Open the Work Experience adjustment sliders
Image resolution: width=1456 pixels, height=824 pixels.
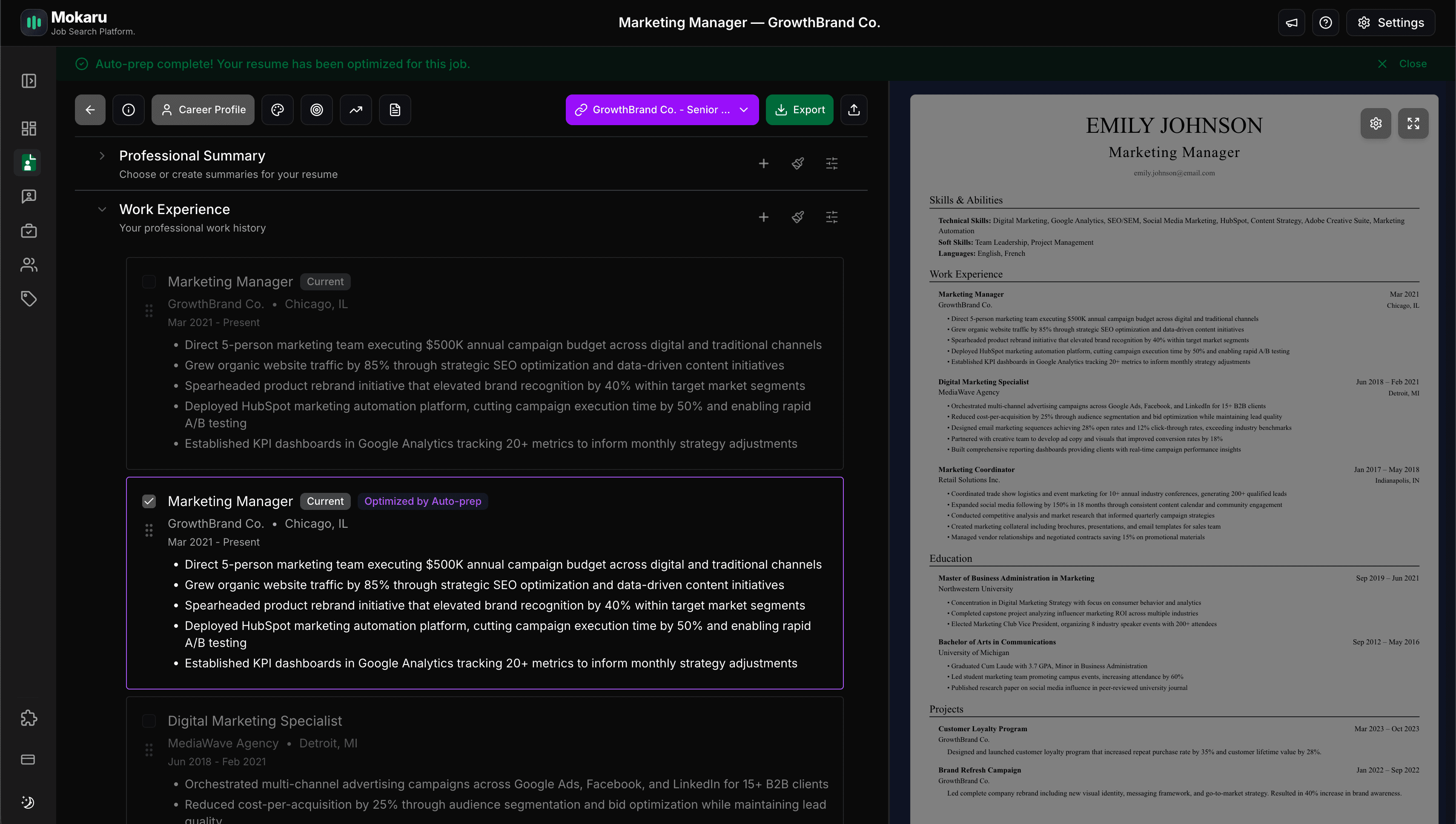click(x=831, y=217)
